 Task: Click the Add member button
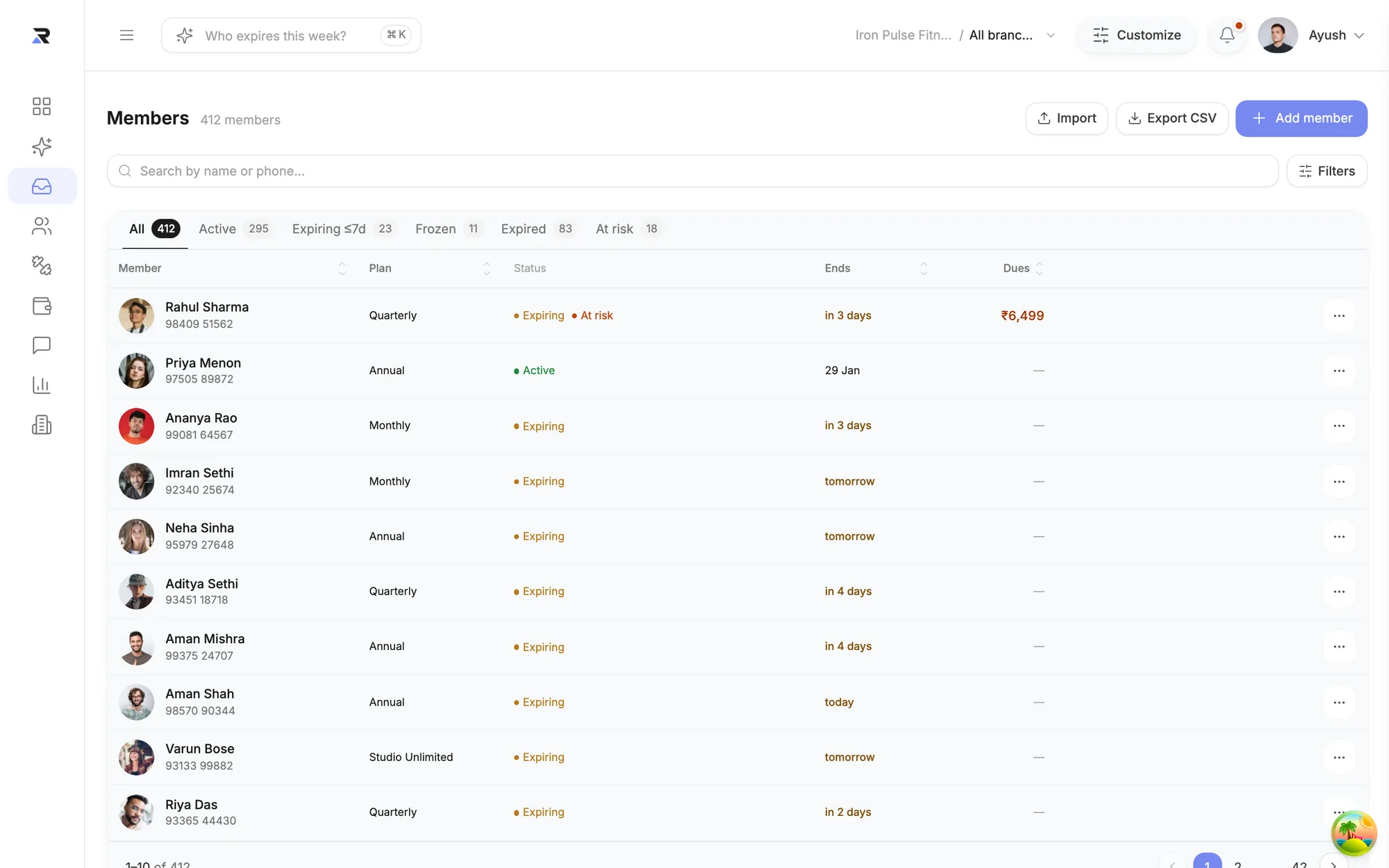click(x=1301, y=118)
